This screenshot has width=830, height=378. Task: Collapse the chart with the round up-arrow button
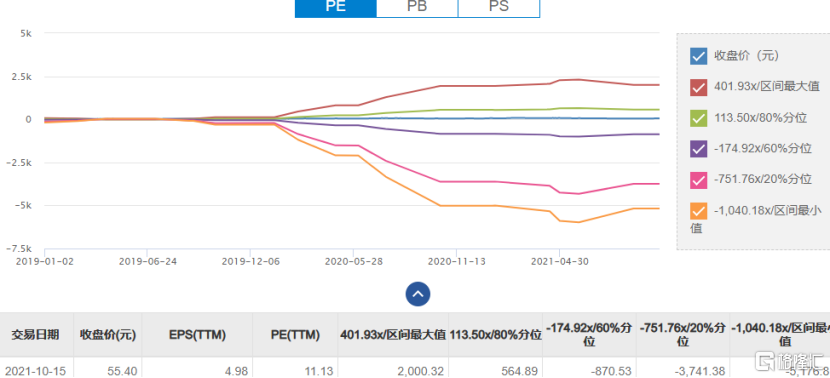(418, 294)
